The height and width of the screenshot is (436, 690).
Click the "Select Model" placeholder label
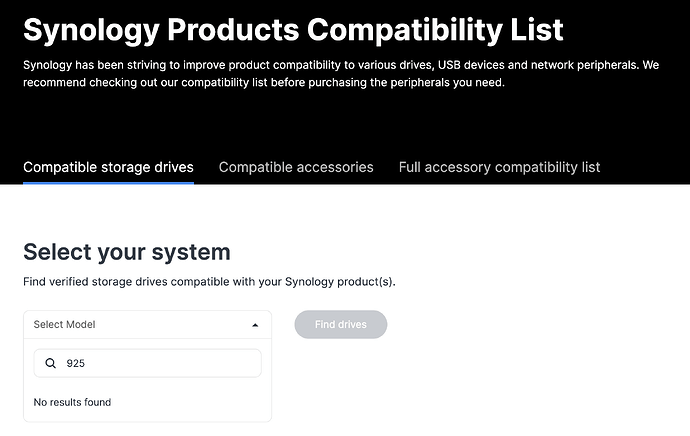[64, 325]
